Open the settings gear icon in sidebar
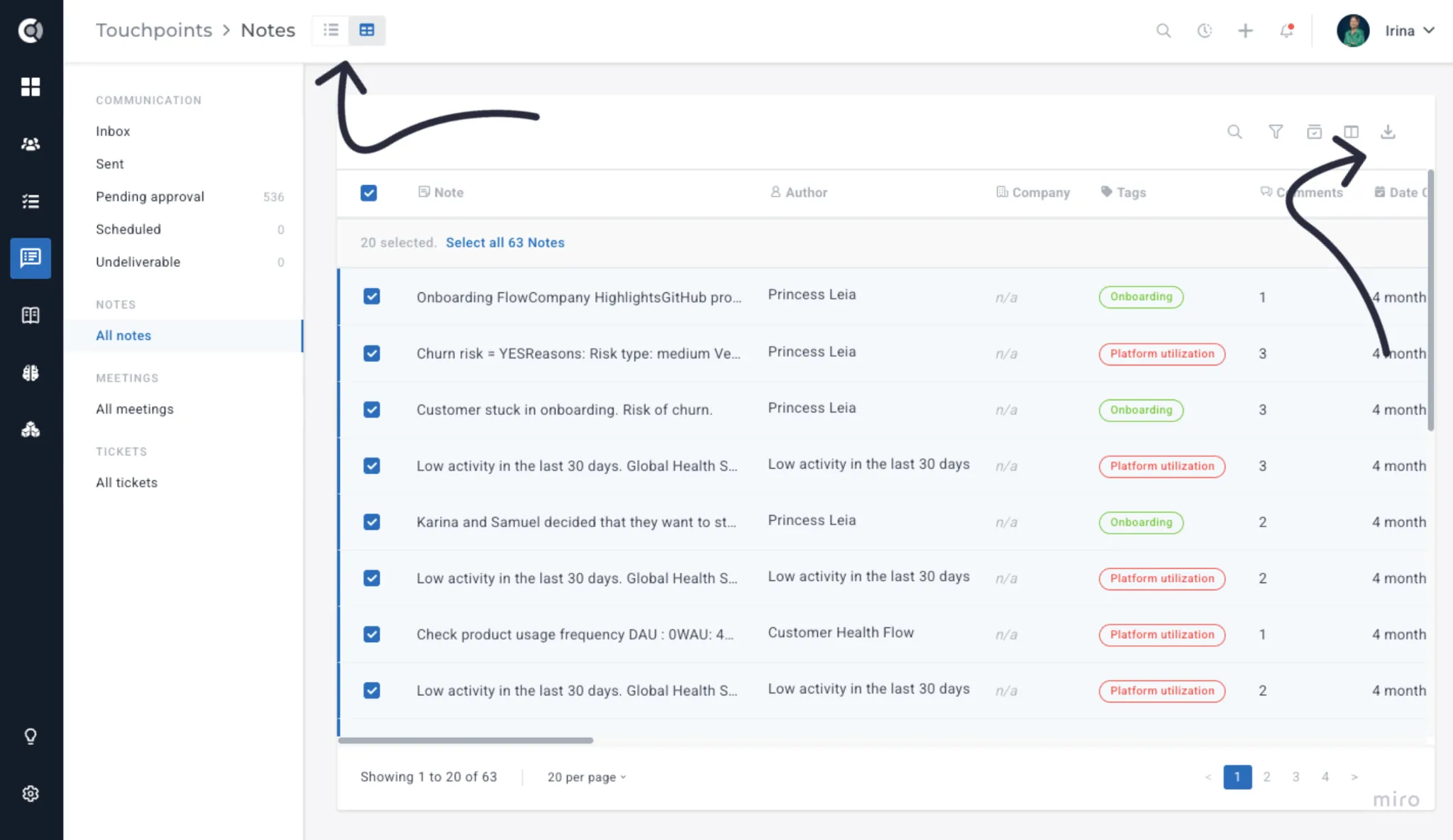 tap(31, 794)
